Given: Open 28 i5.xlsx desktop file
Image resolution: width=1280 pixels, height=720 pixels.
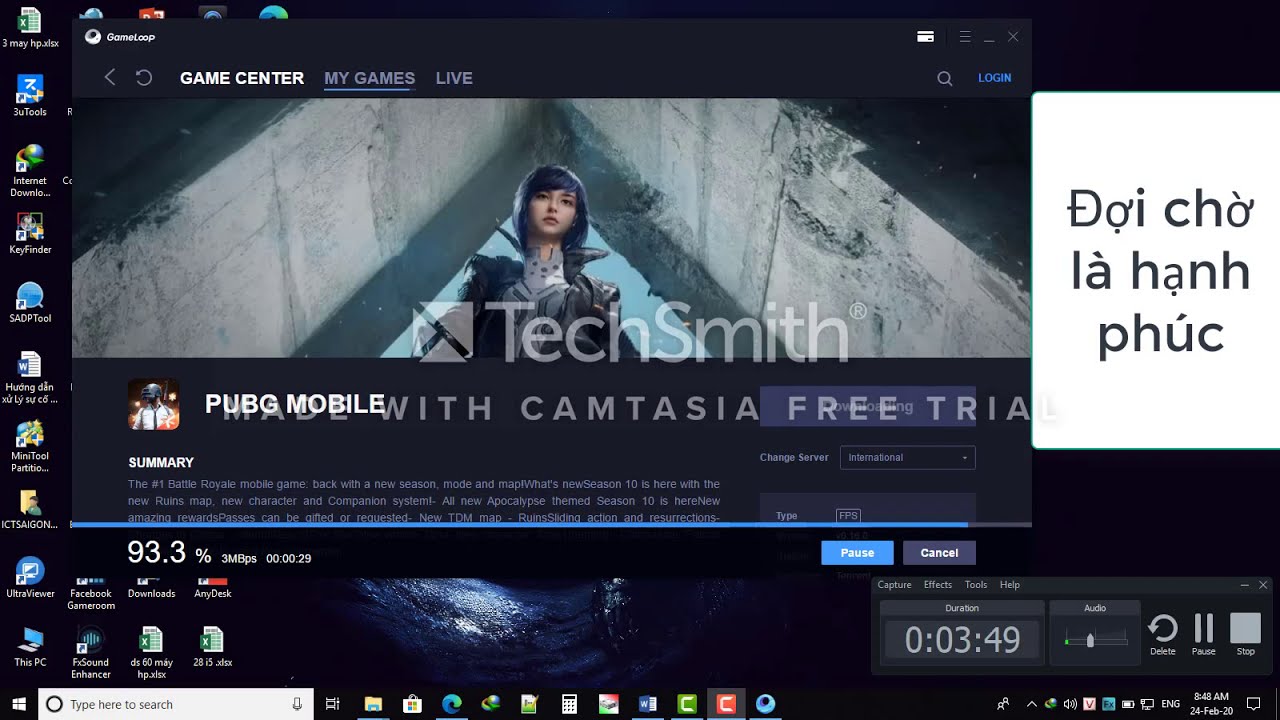Looking at the screenshot, I should (x=212, y=647).
